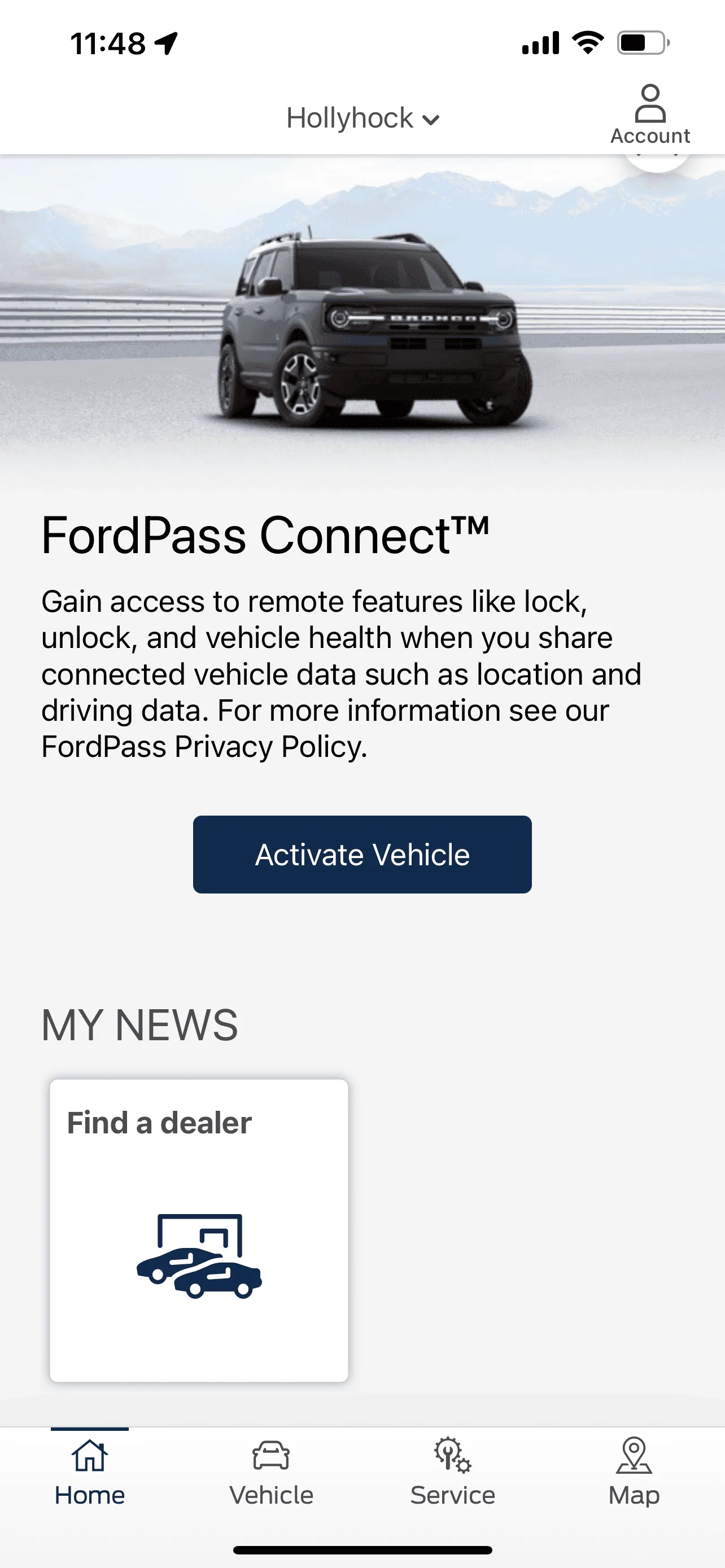Select Activate Vehicle
The height and width of the screenshot is (1568, 725).
pos(361,854)
